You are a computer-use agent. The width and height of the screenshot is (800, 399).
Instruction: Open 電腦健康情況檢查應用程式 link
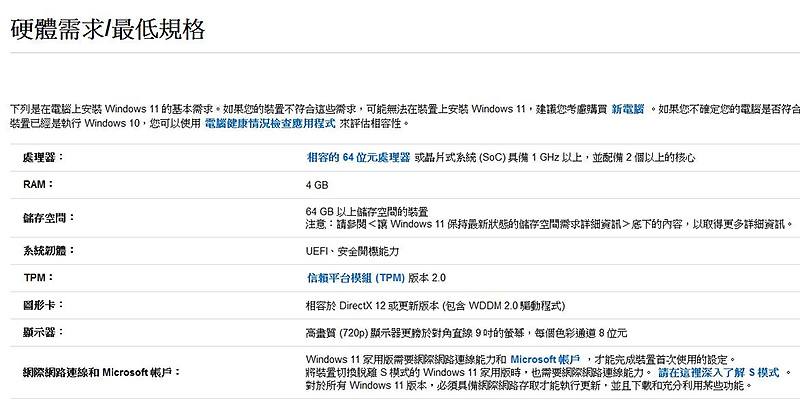270,123
